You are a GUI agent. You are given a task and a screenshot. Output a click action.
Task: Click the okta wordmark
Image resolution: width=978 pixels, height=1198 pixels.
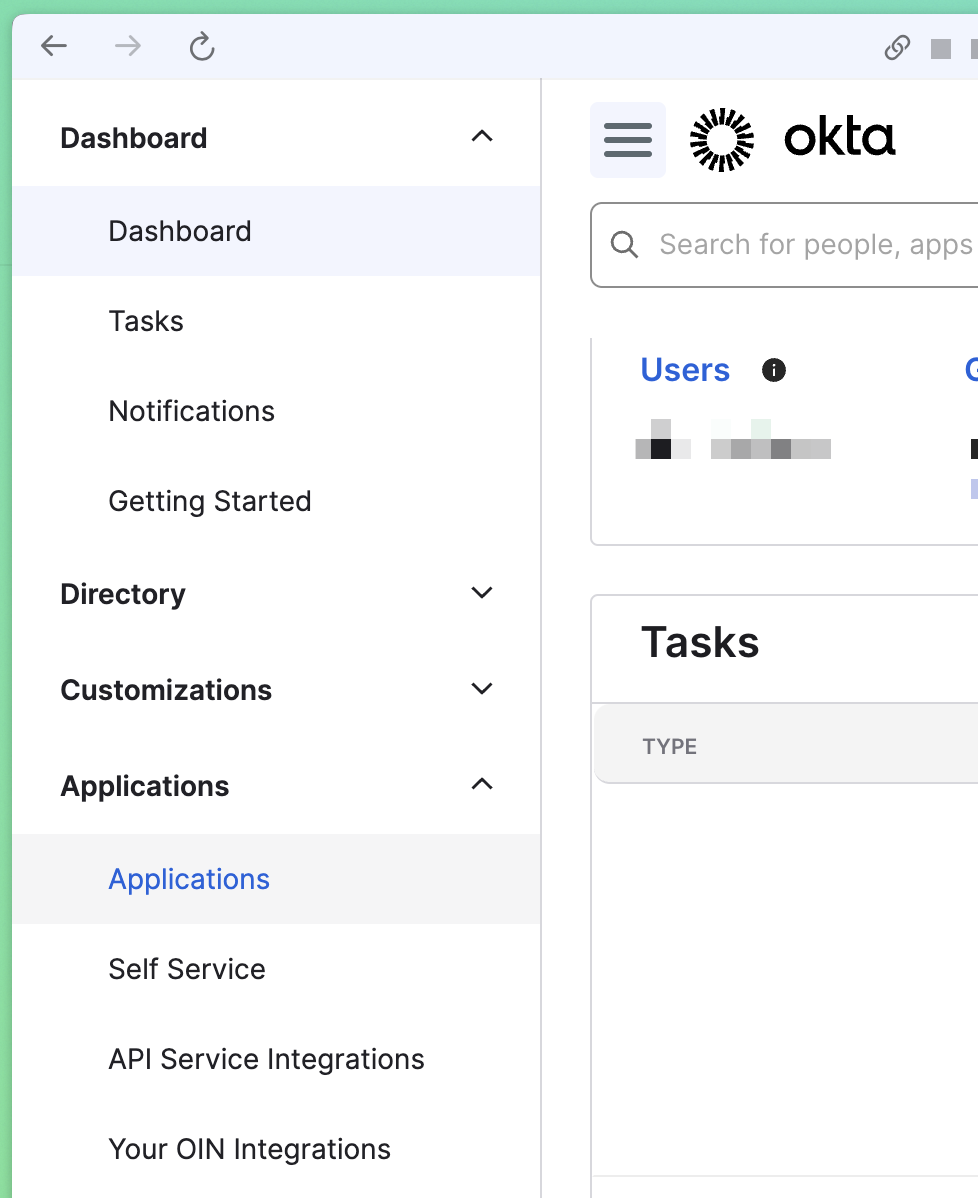(840, 138)
